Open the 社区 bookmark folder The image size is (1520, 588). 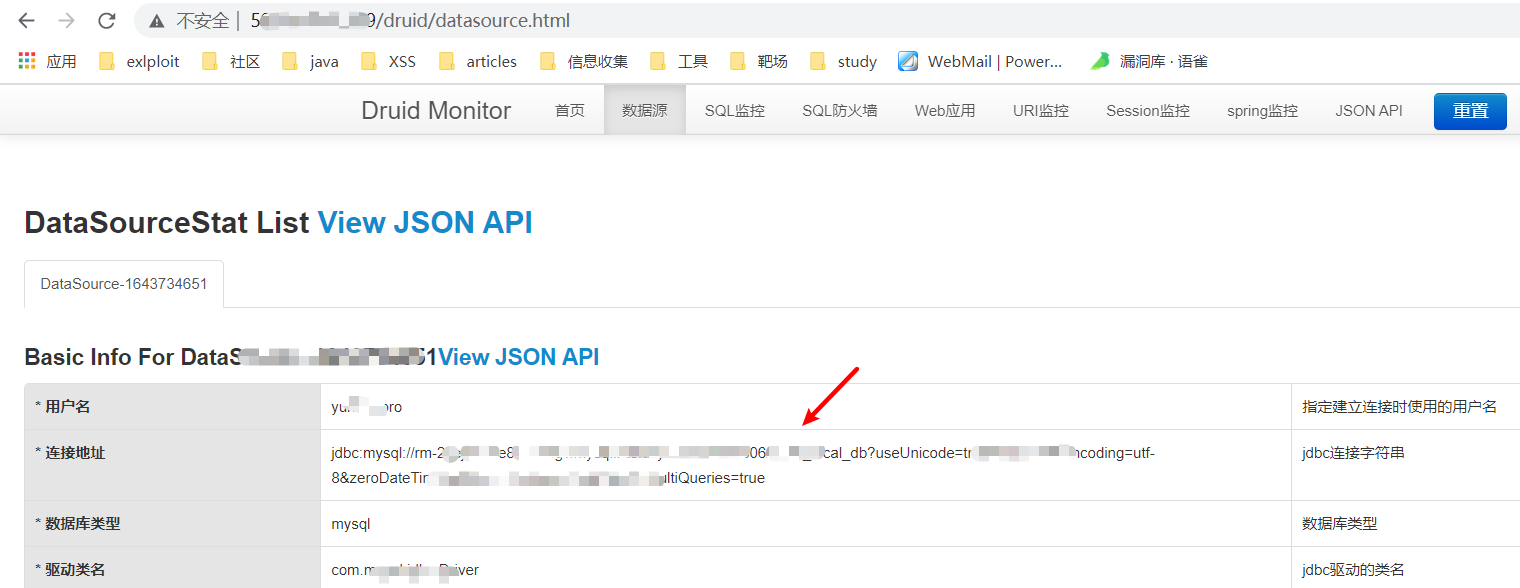coord(232,61)
